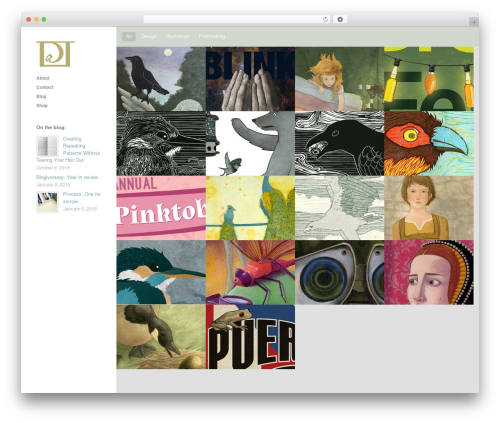Open the red dragonfly illustration
500x423 pixels.
250,272
